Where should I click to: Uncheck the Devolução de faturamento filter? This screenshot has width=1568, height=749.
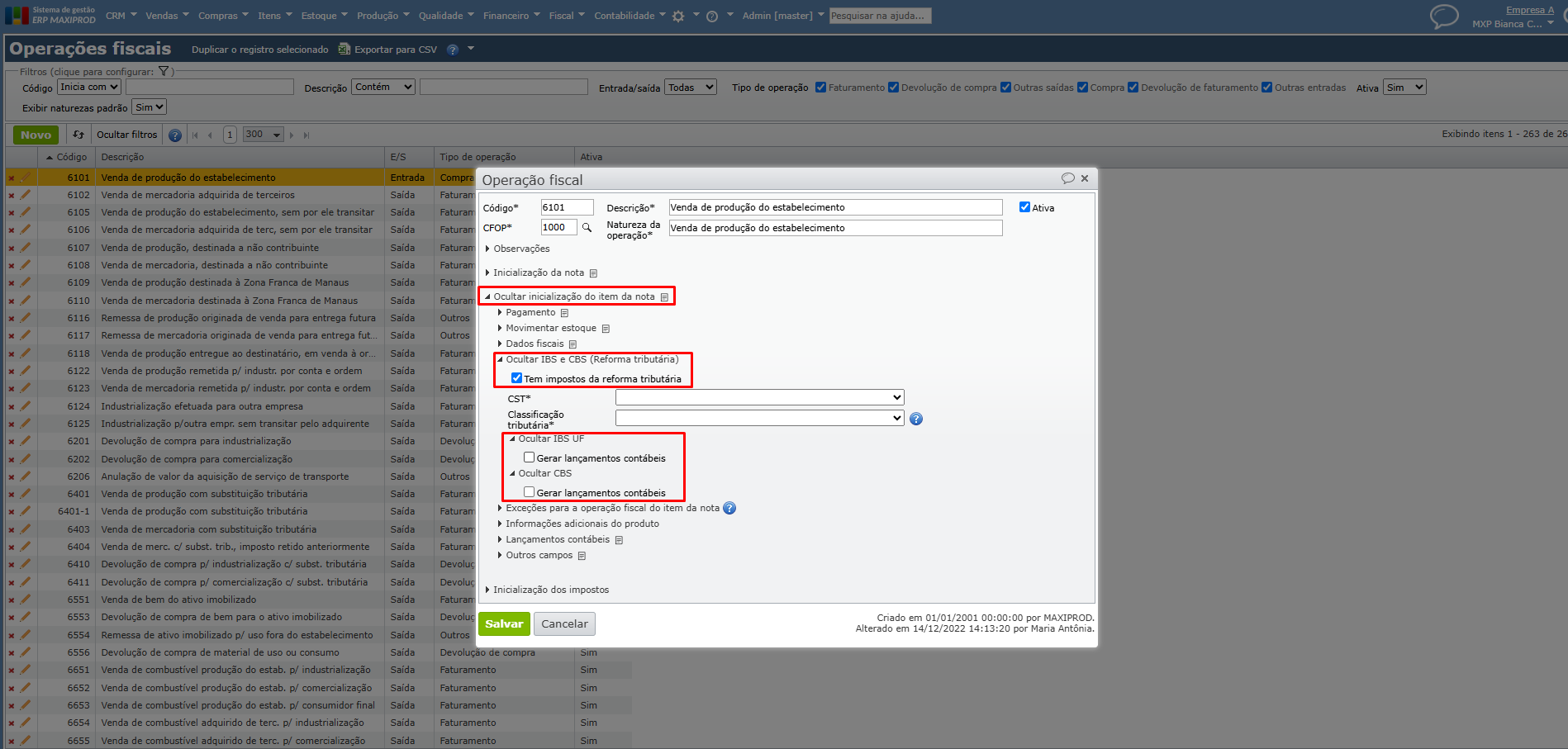click(x=1133, y=88)
